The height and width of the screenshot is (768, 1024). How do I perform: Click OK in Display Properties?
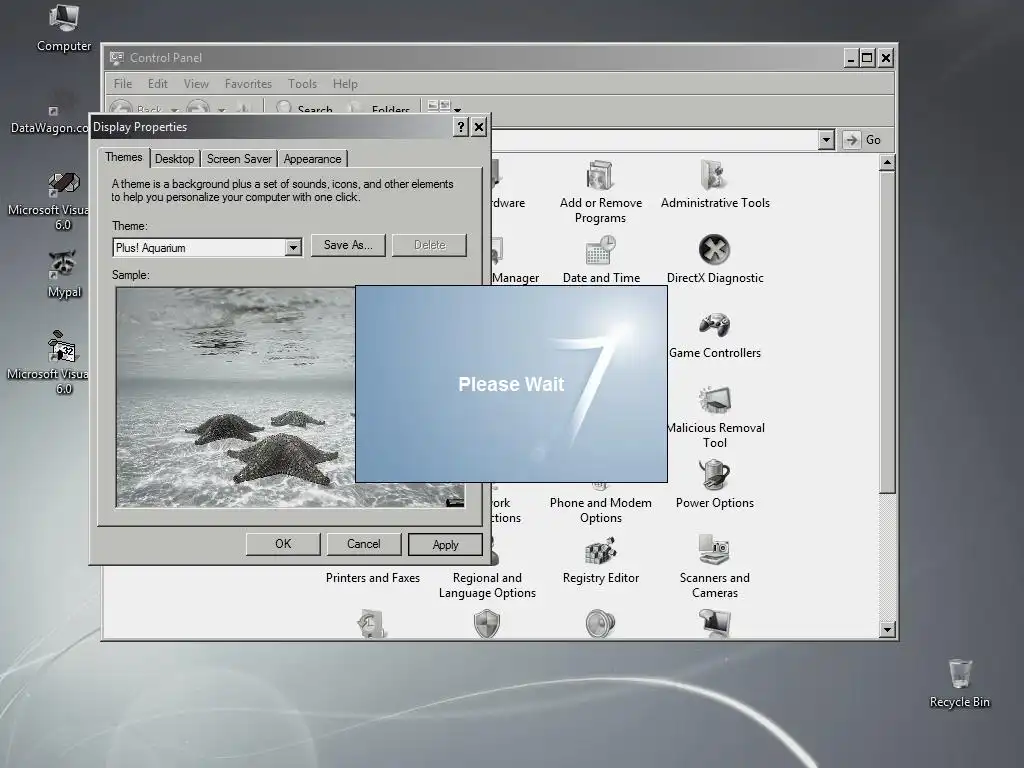click(x=283, y=544)
